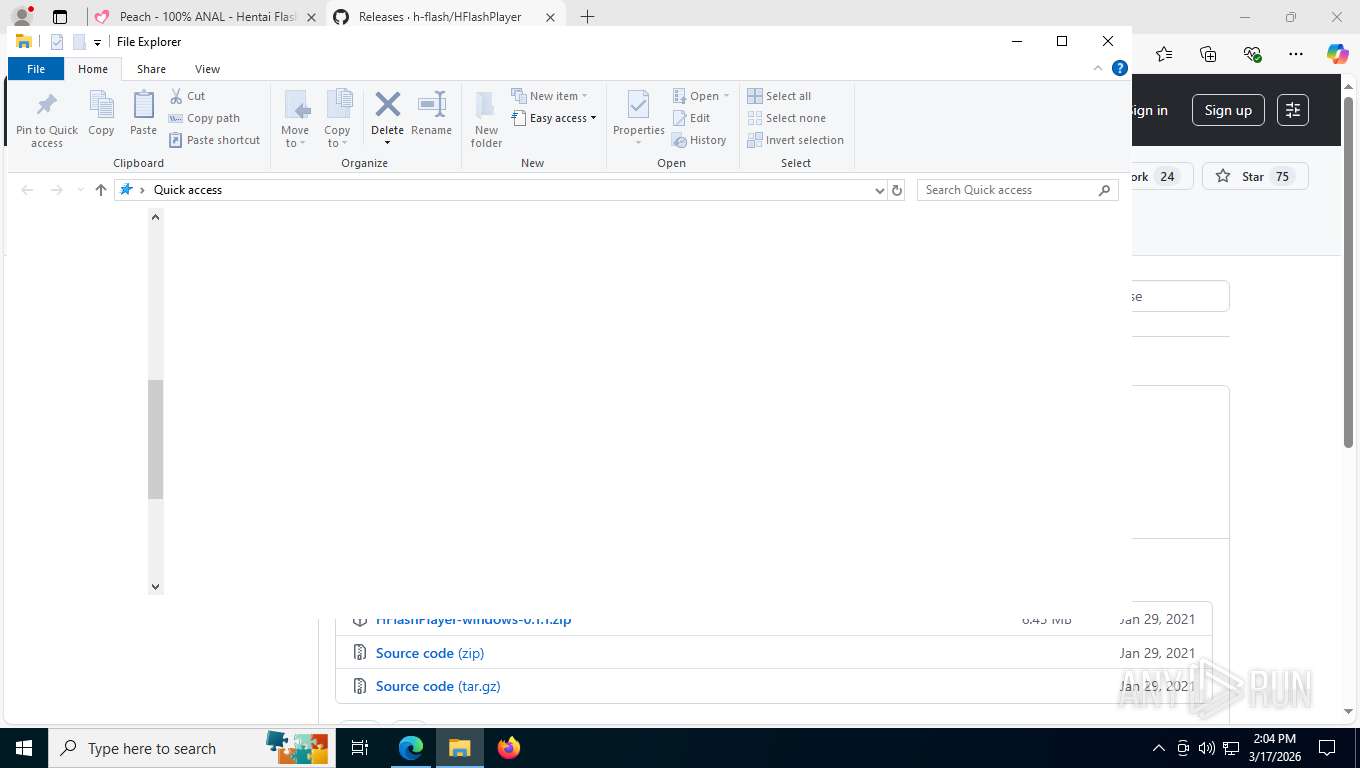1360x768 pixels.
Task: Click the Windows Start button
Action: 23,748
